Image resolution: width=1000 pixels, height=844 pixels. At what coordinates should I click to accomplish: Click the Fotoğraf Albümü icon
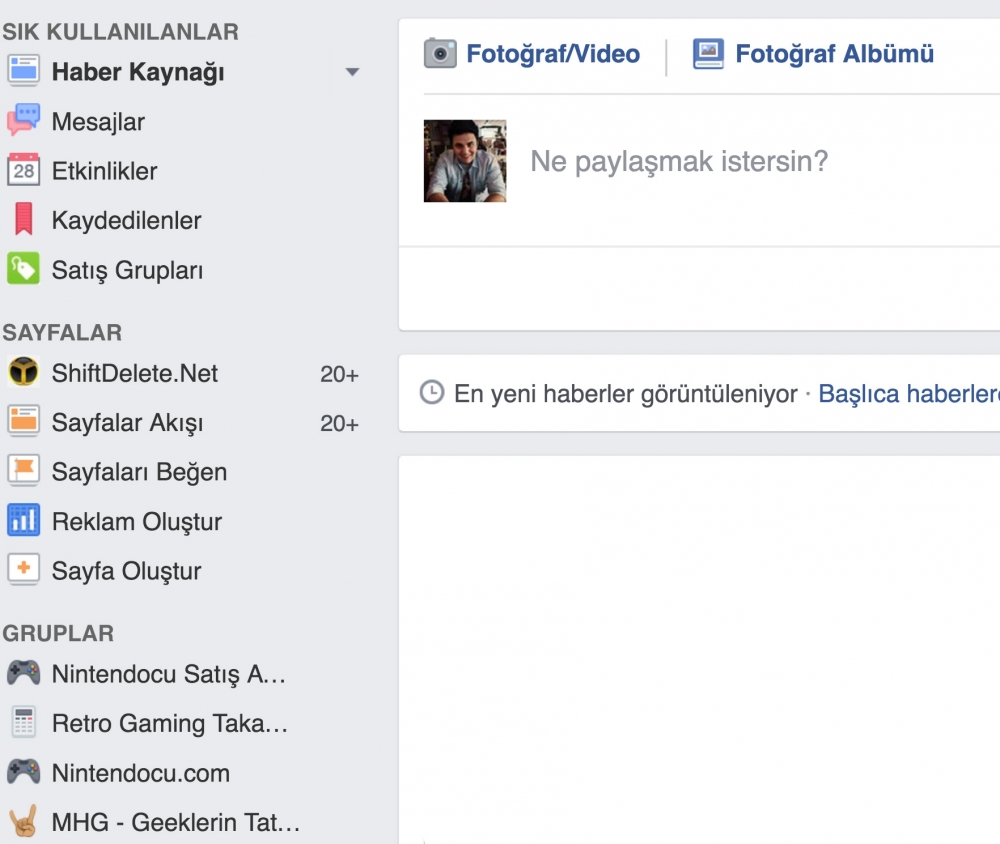(710, 53)
